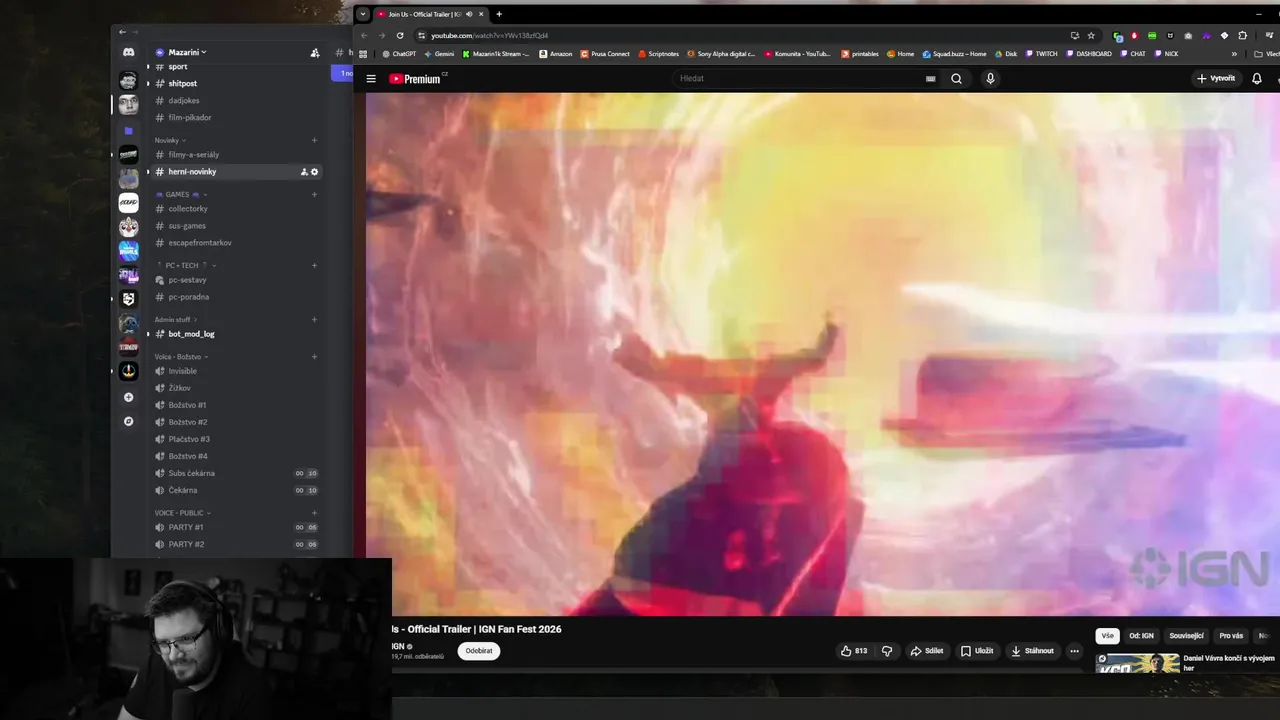Collapse the GAMES category in Discord

(x=181, y=194)
